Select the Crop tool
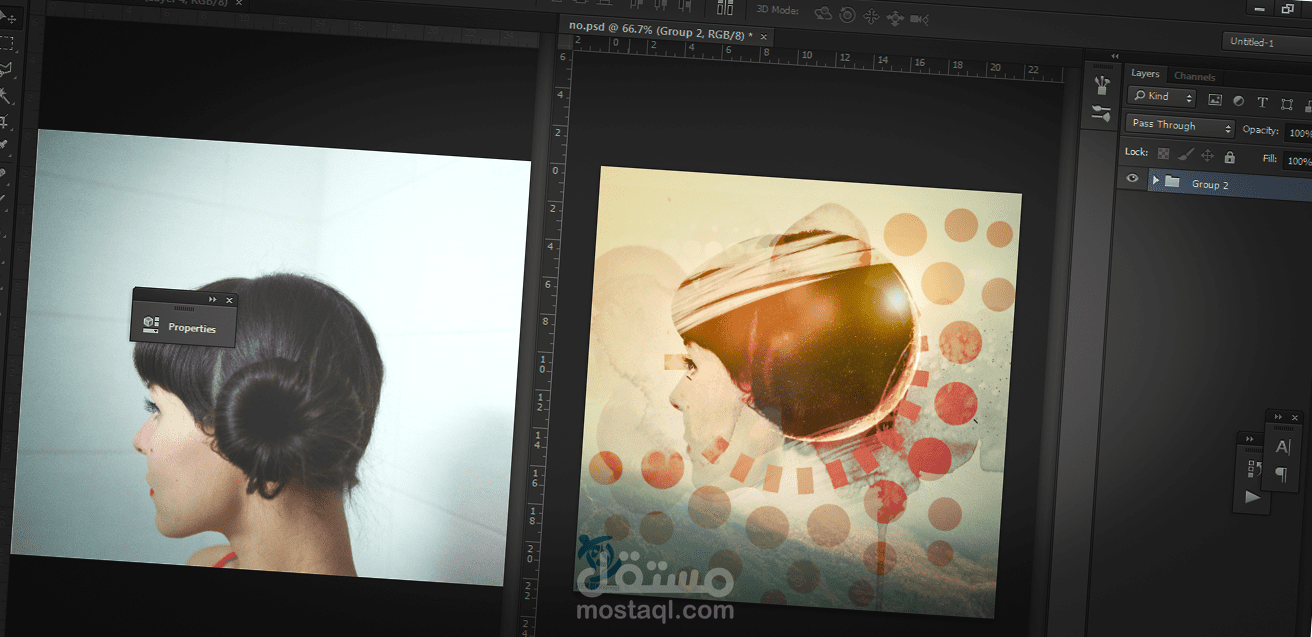The image size is (1312, 637). point(5,122)
